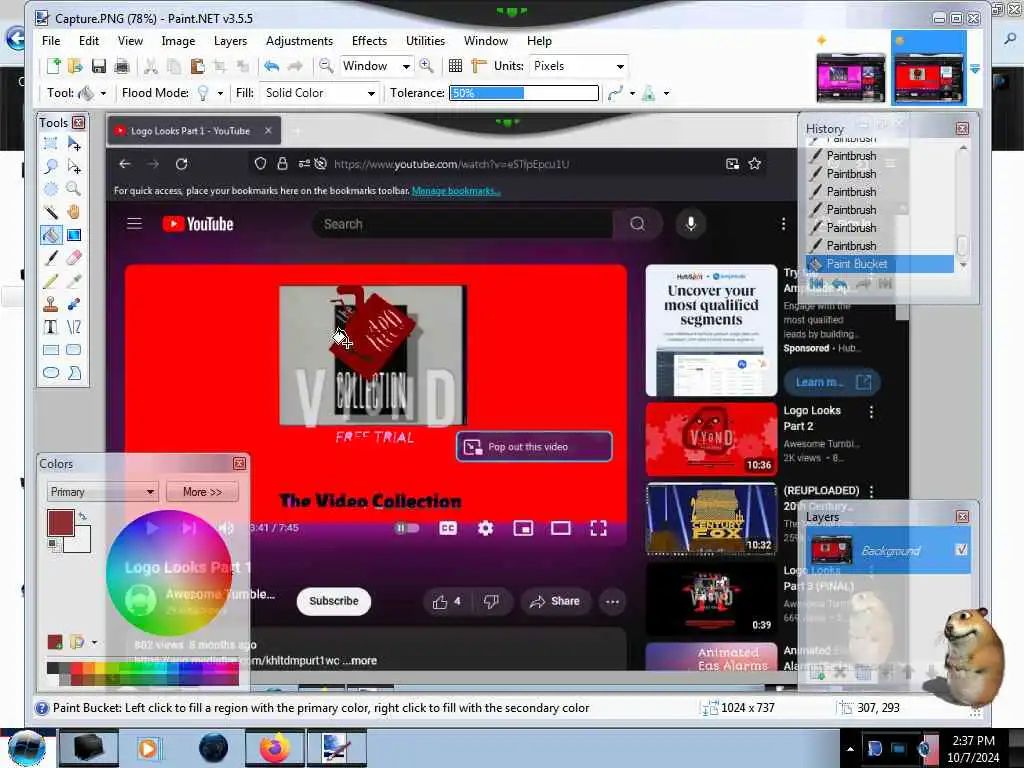Open the Edit menu
The image size is (1024, 768).
coord(89,40)
